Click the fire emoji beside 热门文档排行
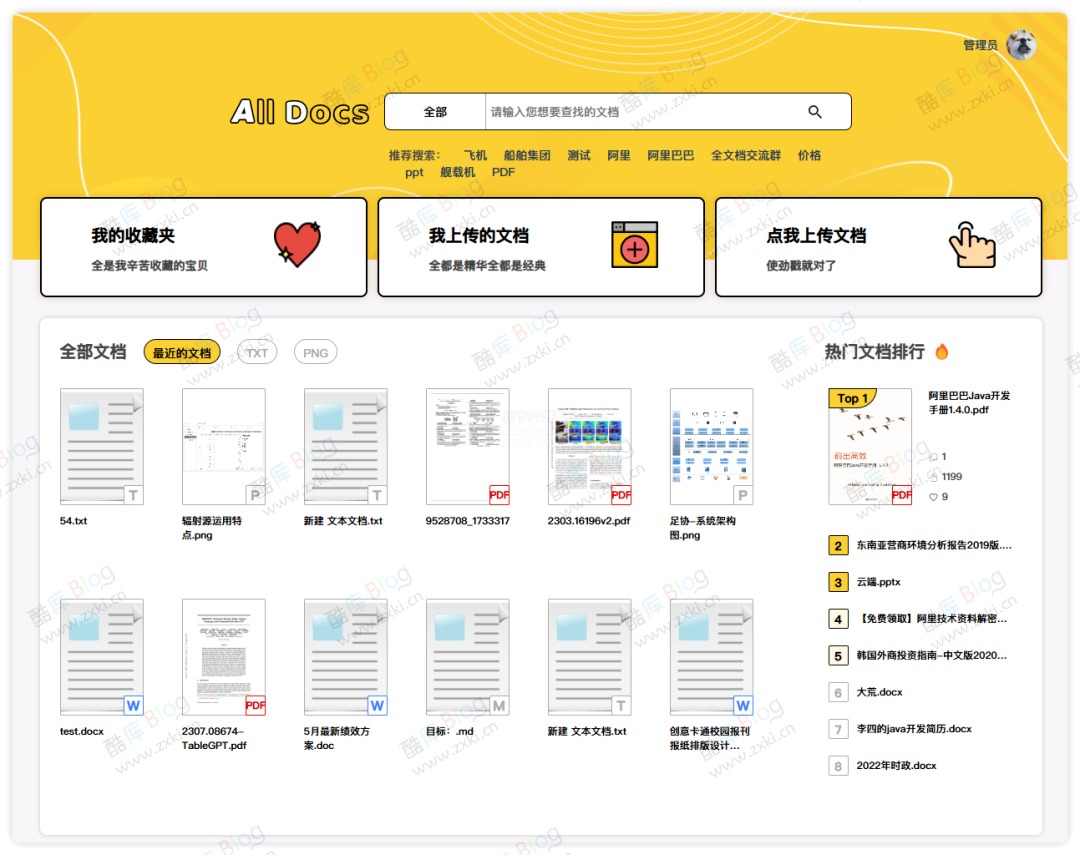The width and height of the screenshot is (1080, 855). point(944,352)
